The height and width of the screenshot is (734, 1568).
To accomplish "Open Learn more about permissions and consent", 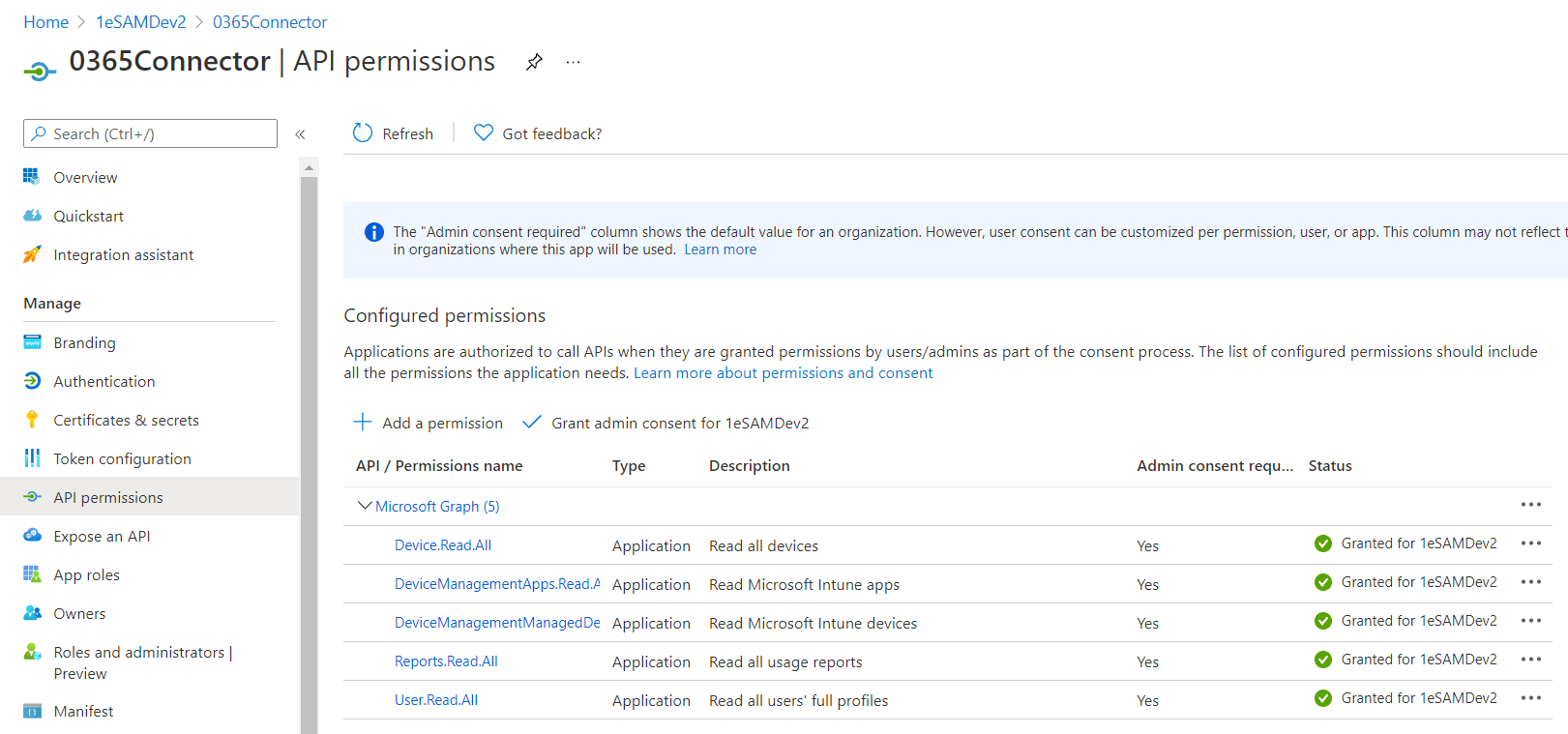I will click(x=784, y=373).
